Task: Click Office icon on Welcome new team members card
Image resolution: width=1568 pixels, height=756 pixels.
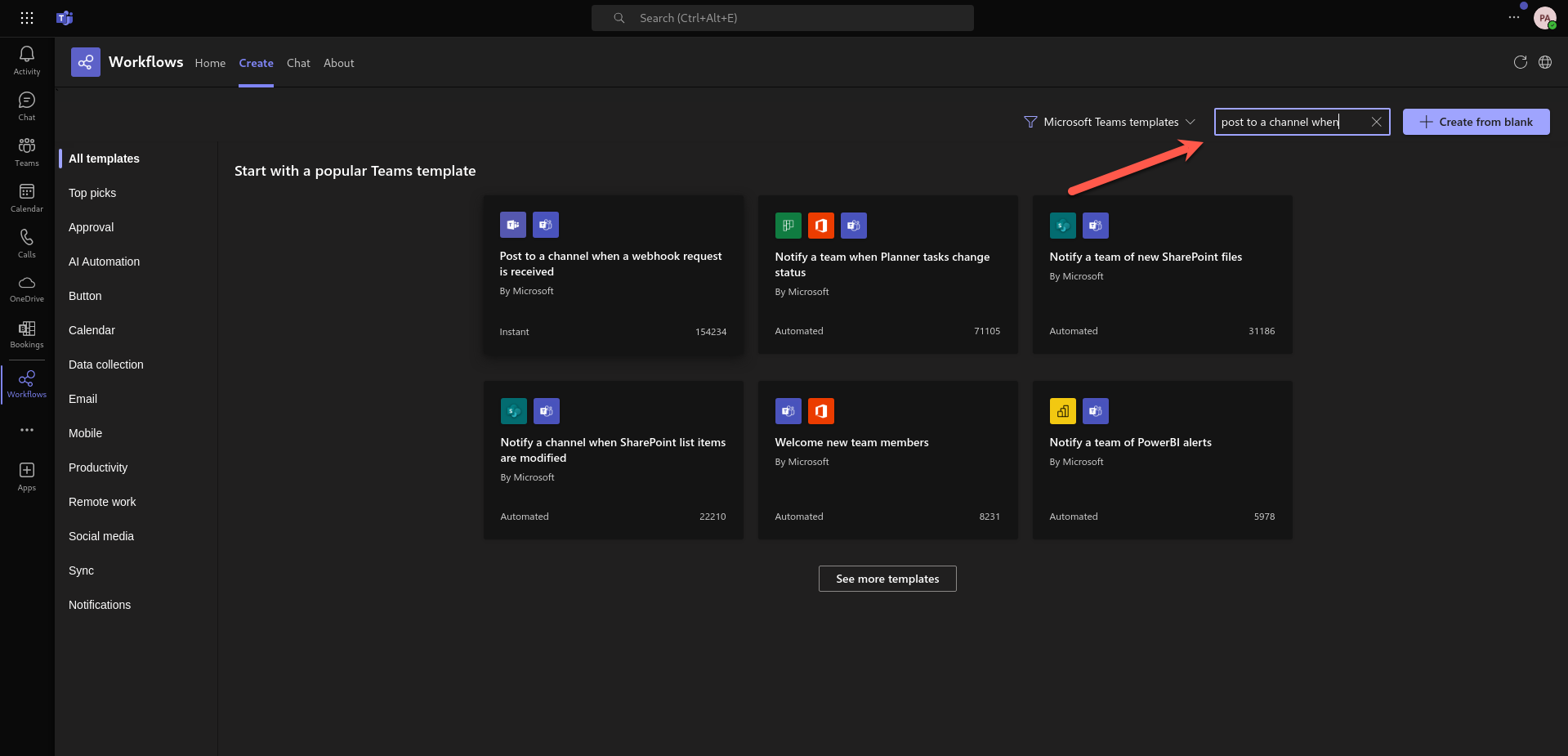Action: [x=821, y=411]
